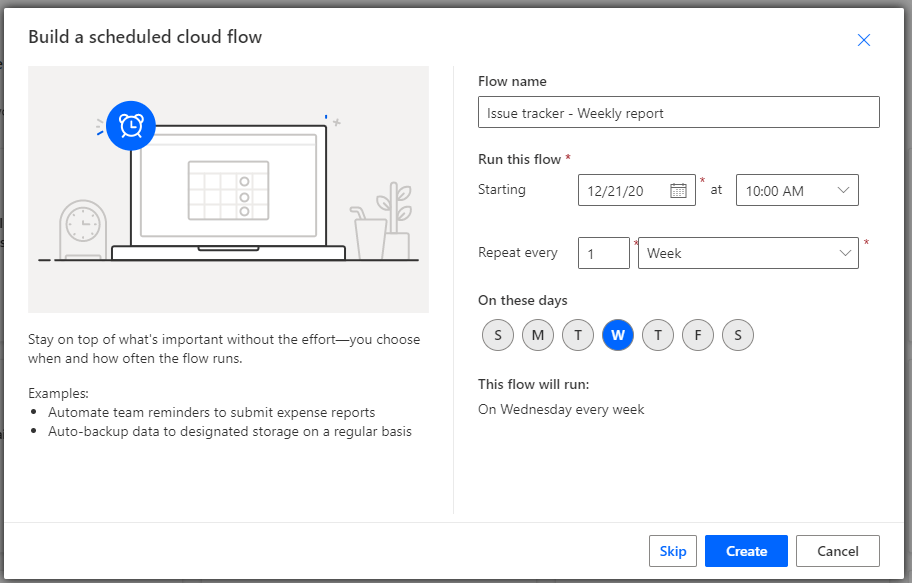This screenshot has width=912, height=583.
Task: Click the alarm clock illustration icon
Action: pyautogui.click(x=130, y=126)
